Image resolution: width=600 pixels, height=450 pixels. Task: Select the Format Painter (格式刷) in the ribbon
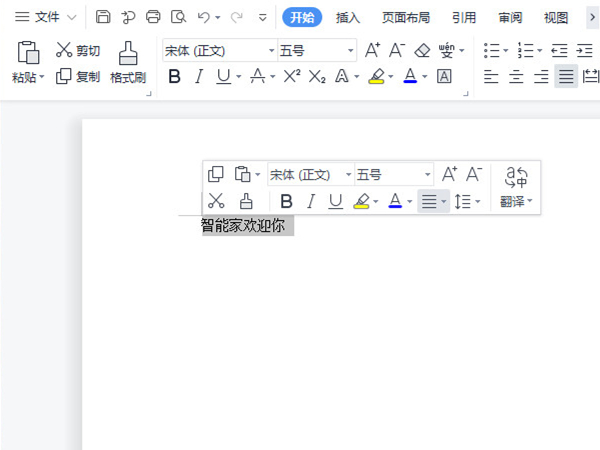(127, 63)
